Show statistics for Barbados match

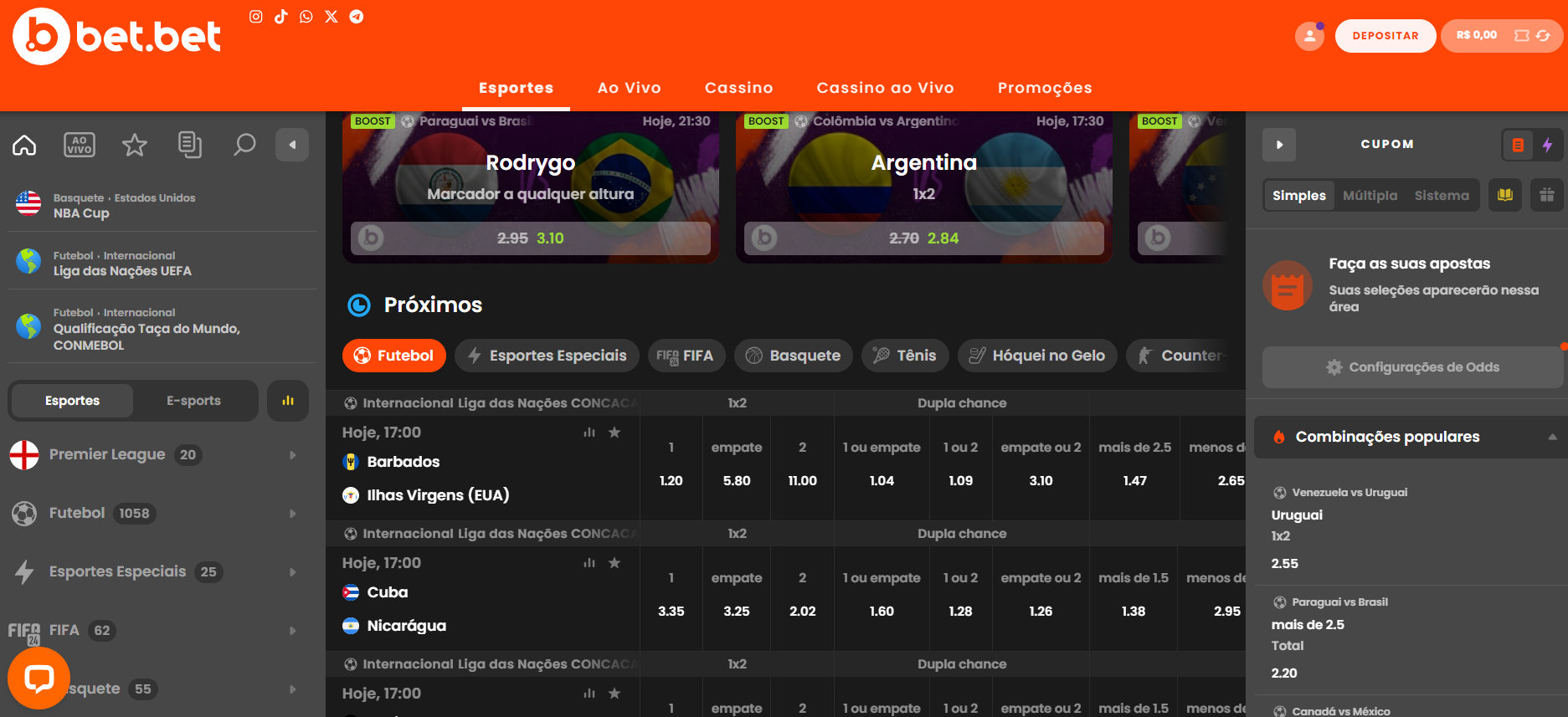[589, 433]
